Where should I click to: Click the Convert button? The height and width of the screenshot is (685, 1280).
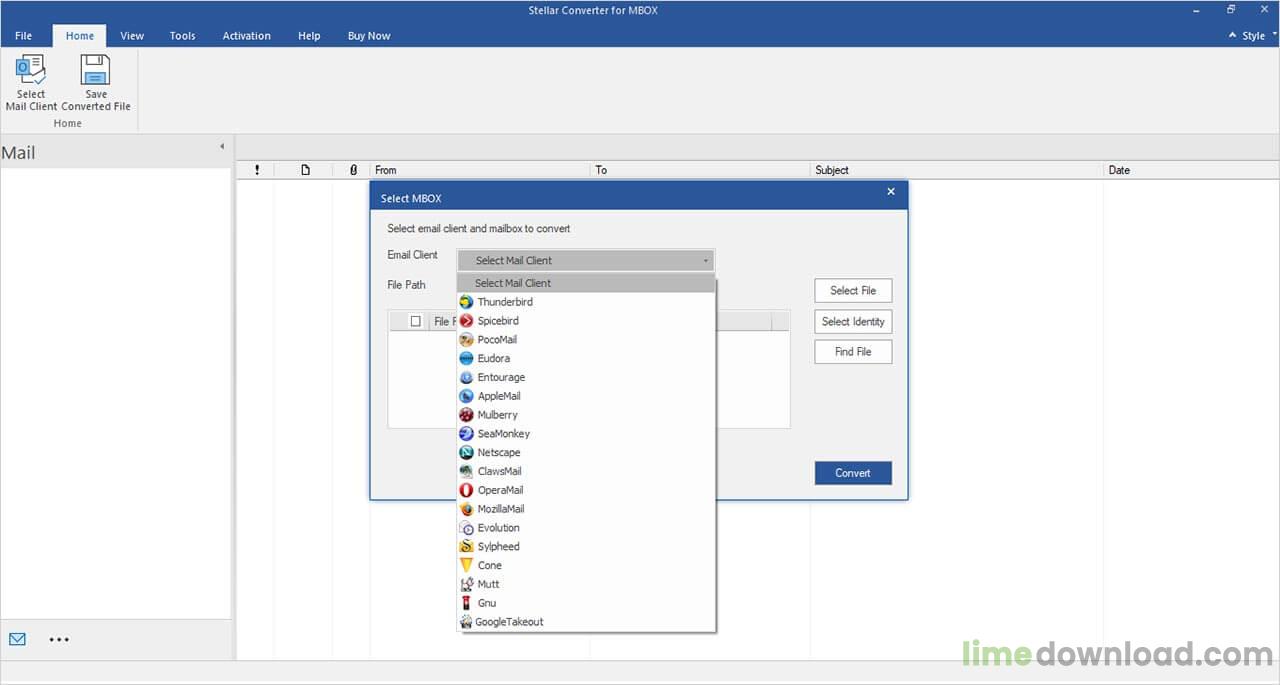tap(853, 473)
